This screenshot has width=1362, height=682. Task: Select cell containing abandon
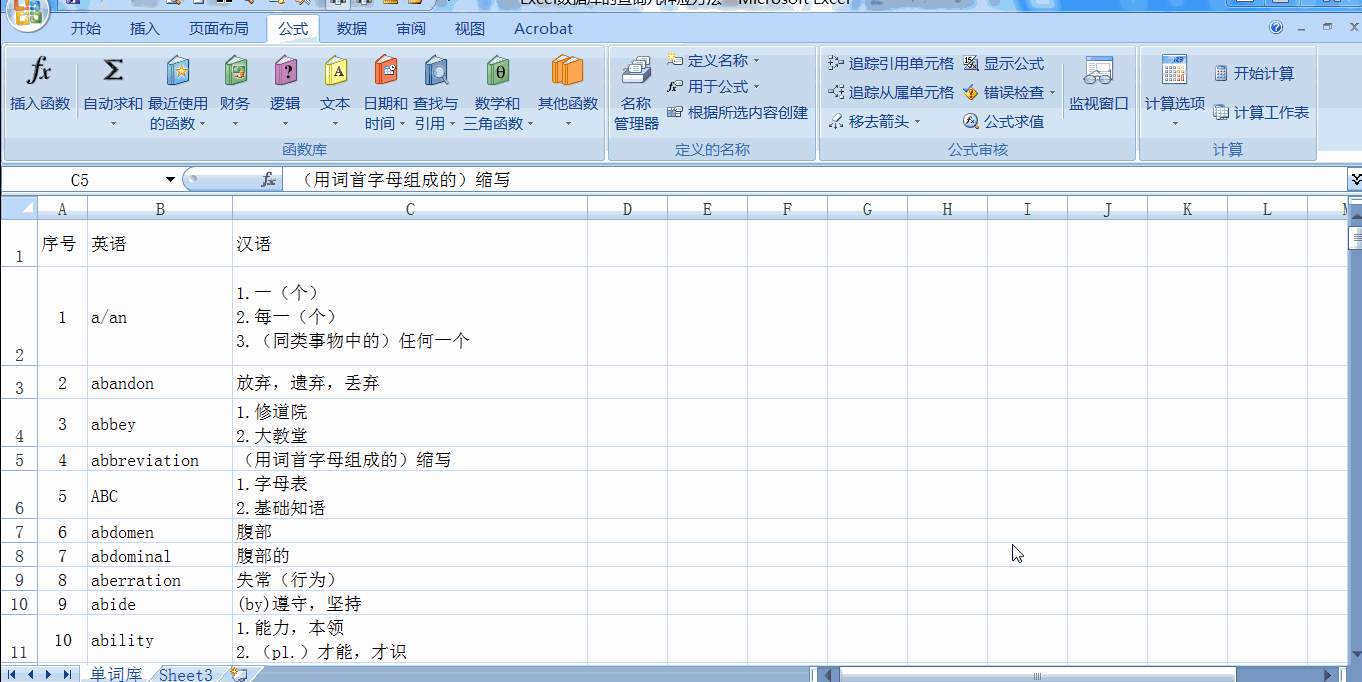160,383
